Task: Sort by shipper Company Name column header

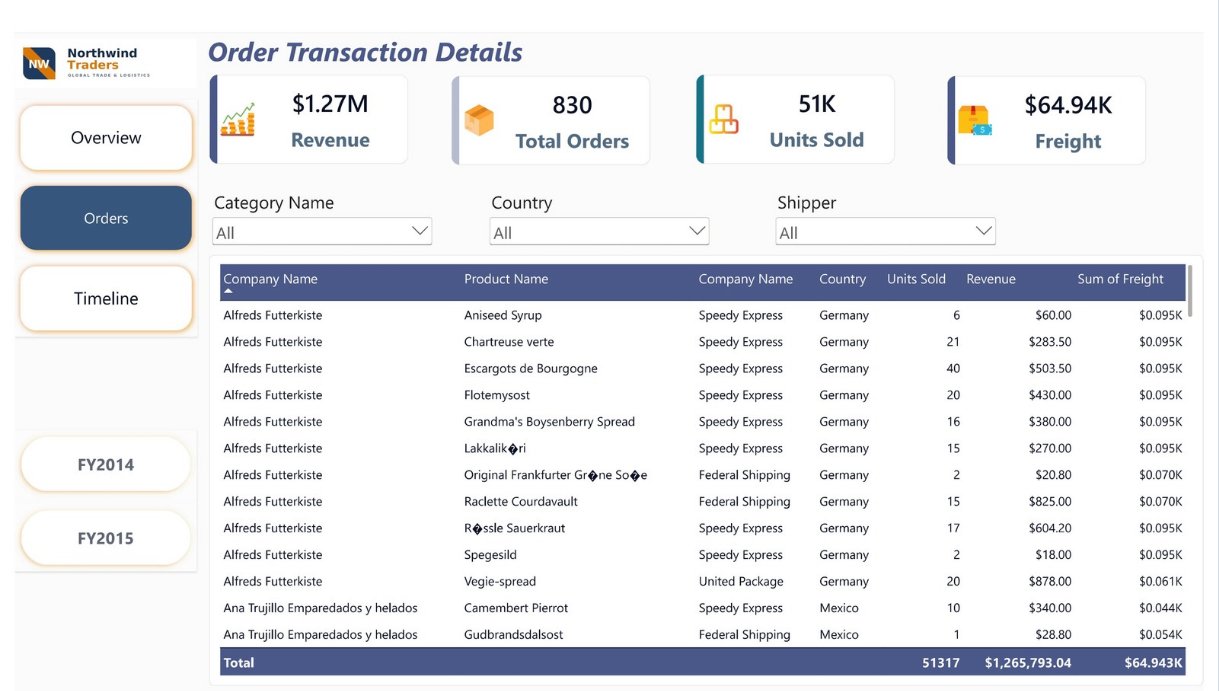Action: [746, 279]
